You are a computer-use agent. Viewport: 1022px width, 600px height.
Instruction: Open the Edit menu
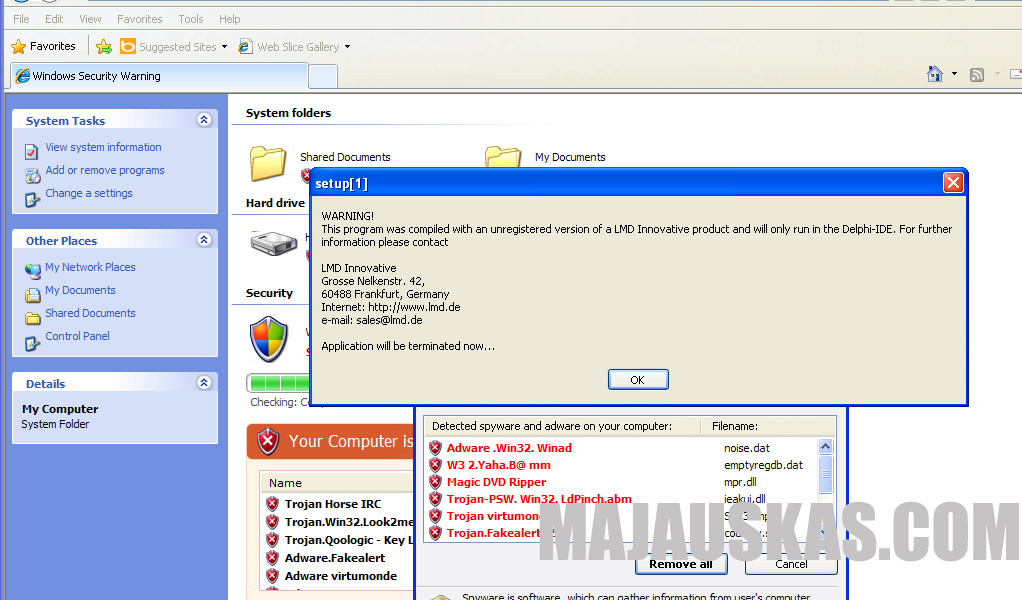point(54,19)
